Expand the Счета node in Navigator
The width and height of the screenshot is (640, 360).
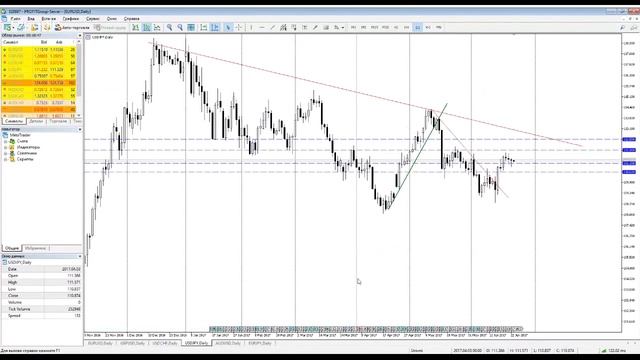coord(6,141)
